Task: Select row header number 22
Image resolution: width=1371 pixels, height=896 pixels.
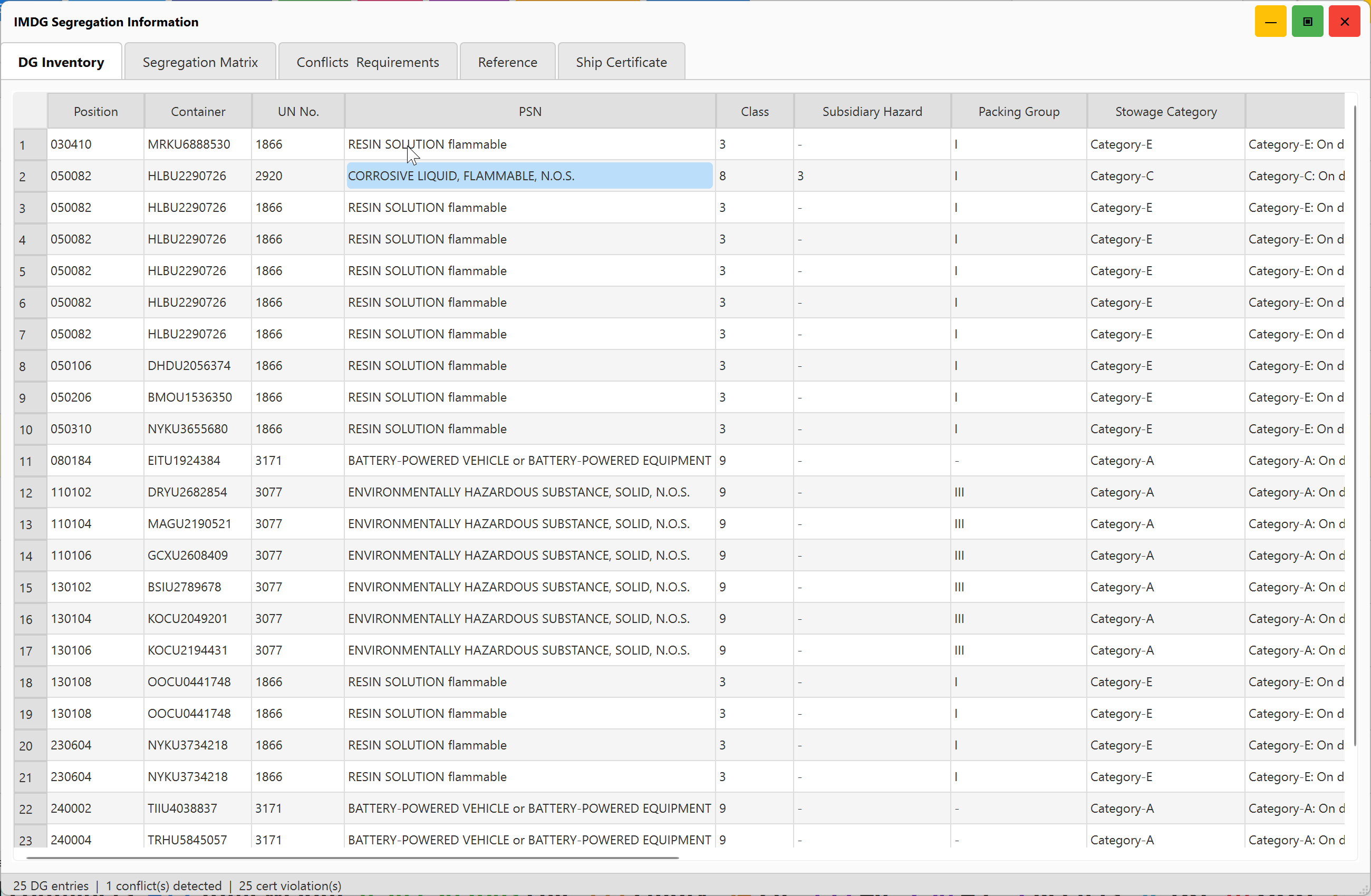Action: coord(30,809)
